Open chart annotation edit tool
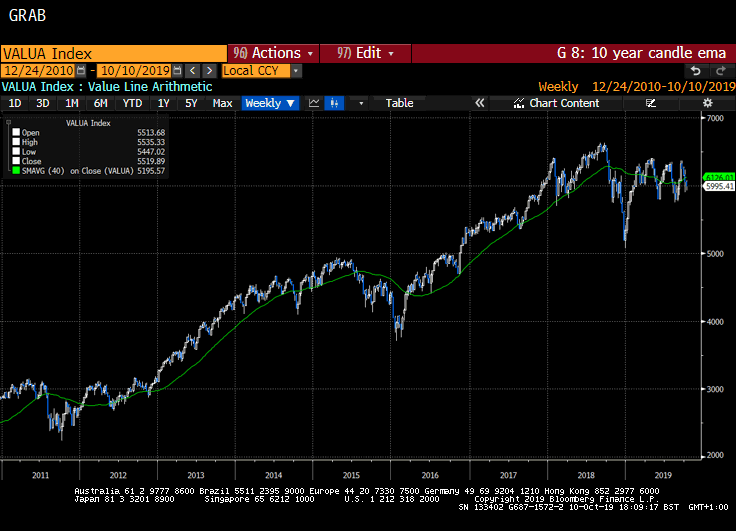Viewport: 736px width, 531px height. (x=651, y=103)
